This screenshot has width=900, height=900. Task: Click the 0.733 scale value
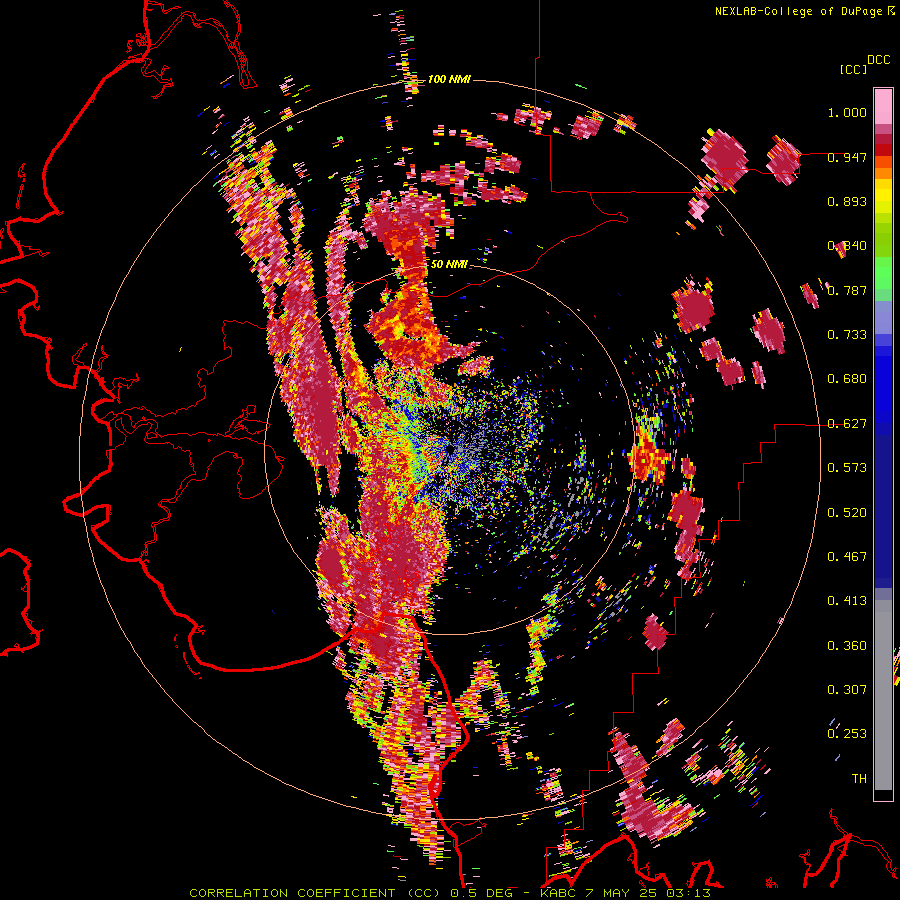pyautogui.click(x=847, y=335)
